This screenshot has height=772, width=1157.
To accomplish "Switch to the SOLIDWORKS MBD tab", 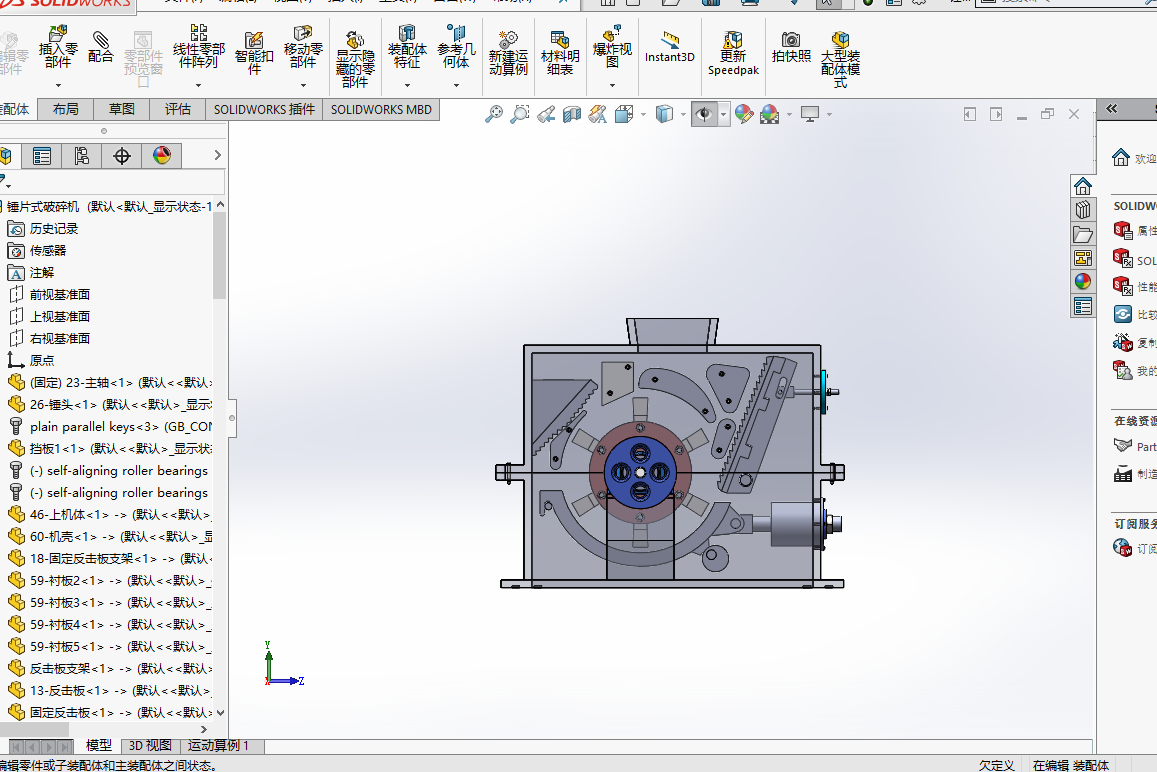I will point(381,109).
